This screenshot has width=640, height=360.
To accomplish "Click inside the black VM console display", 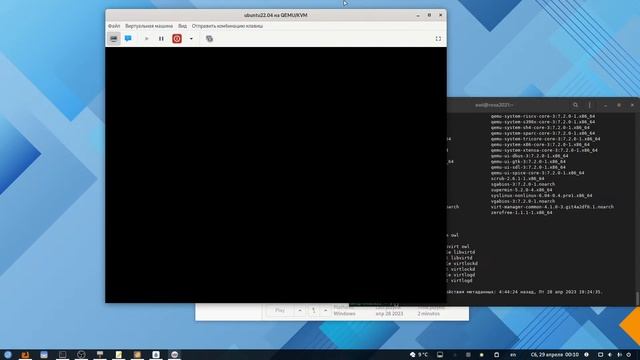I will (x=276, y=175).
